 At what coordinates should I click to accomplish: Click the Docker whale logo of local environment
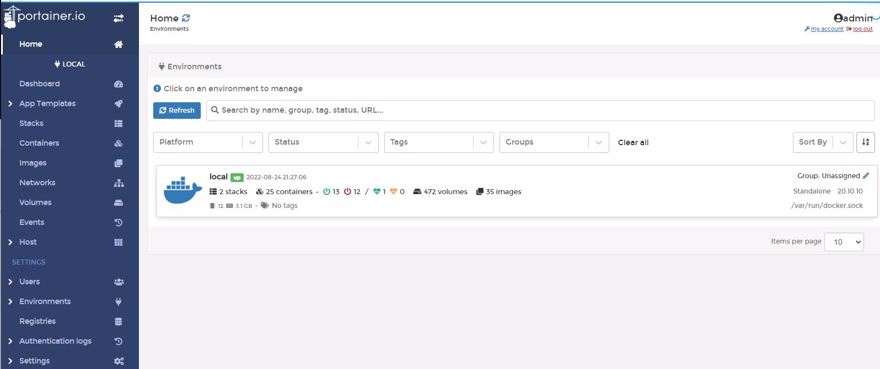182,190
